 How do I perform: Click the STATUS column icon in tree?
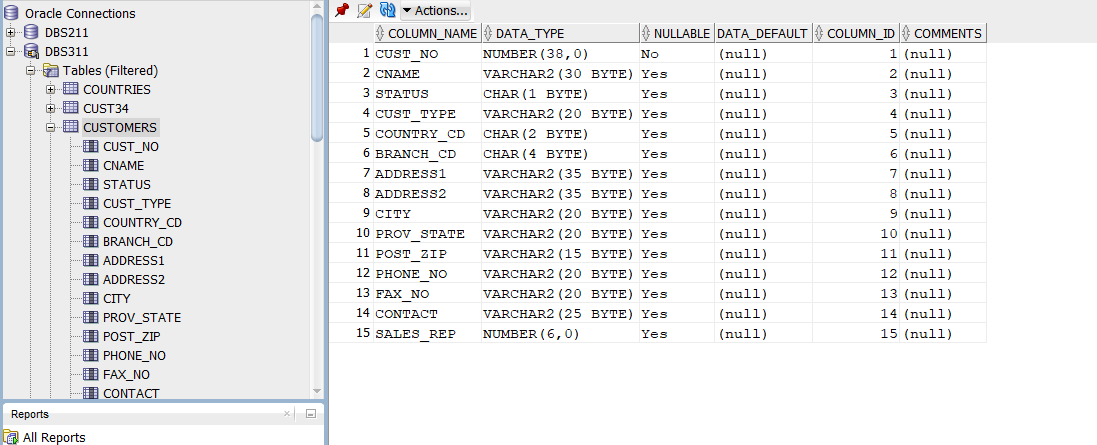point(90,184)
